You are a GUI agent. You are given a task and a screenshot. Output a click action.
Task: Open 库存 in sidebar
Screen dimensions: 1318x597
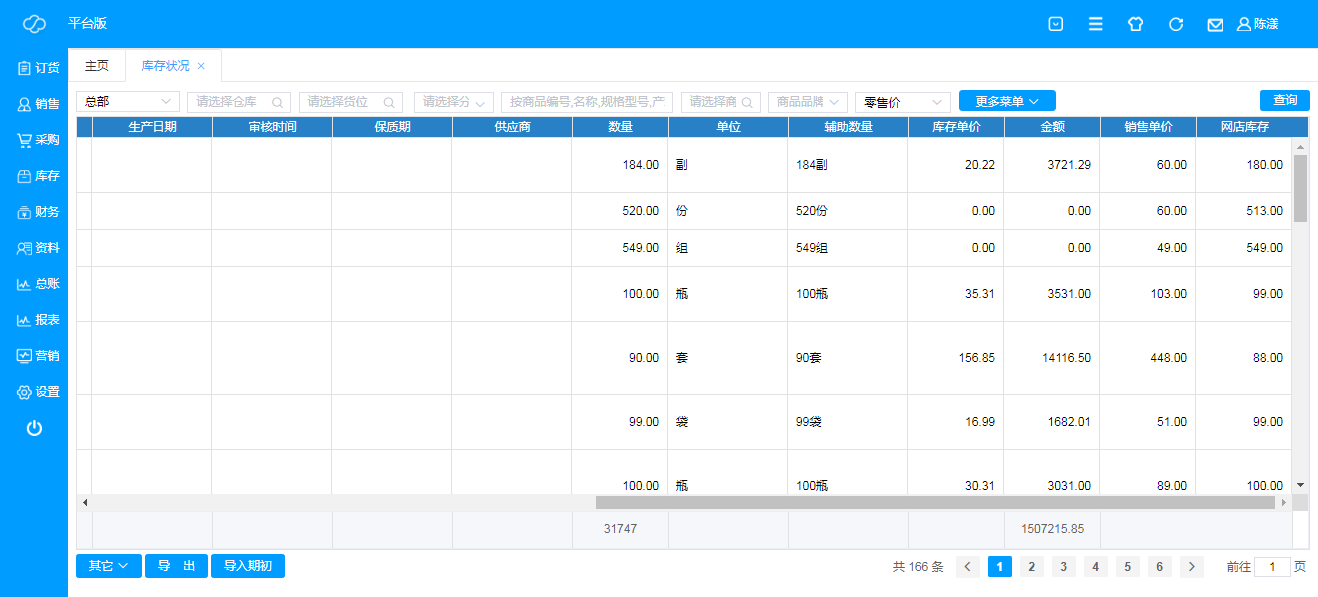click(38, 176)
